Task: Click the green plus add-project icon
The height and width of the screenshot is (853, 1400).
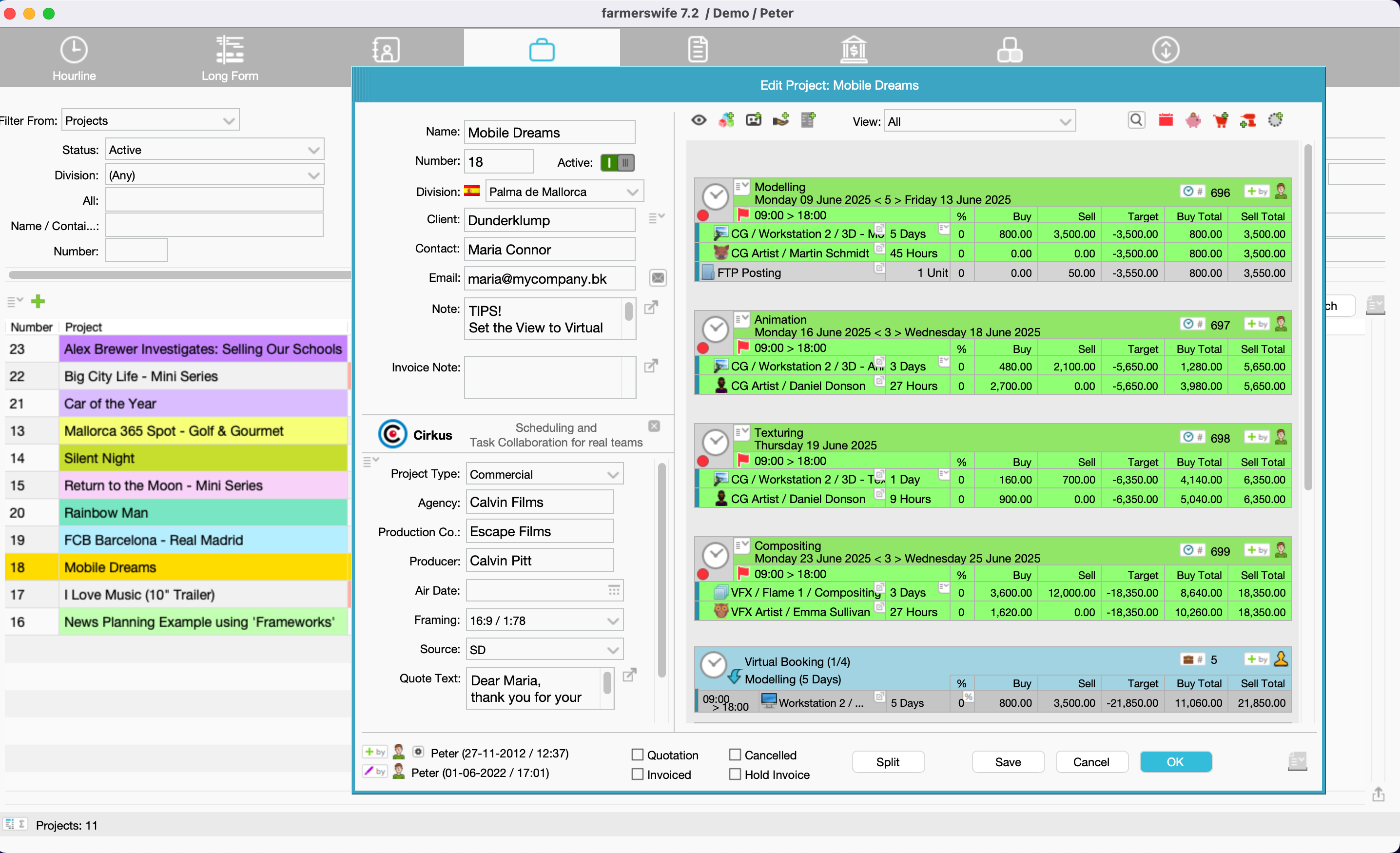Action: (38, 301)
